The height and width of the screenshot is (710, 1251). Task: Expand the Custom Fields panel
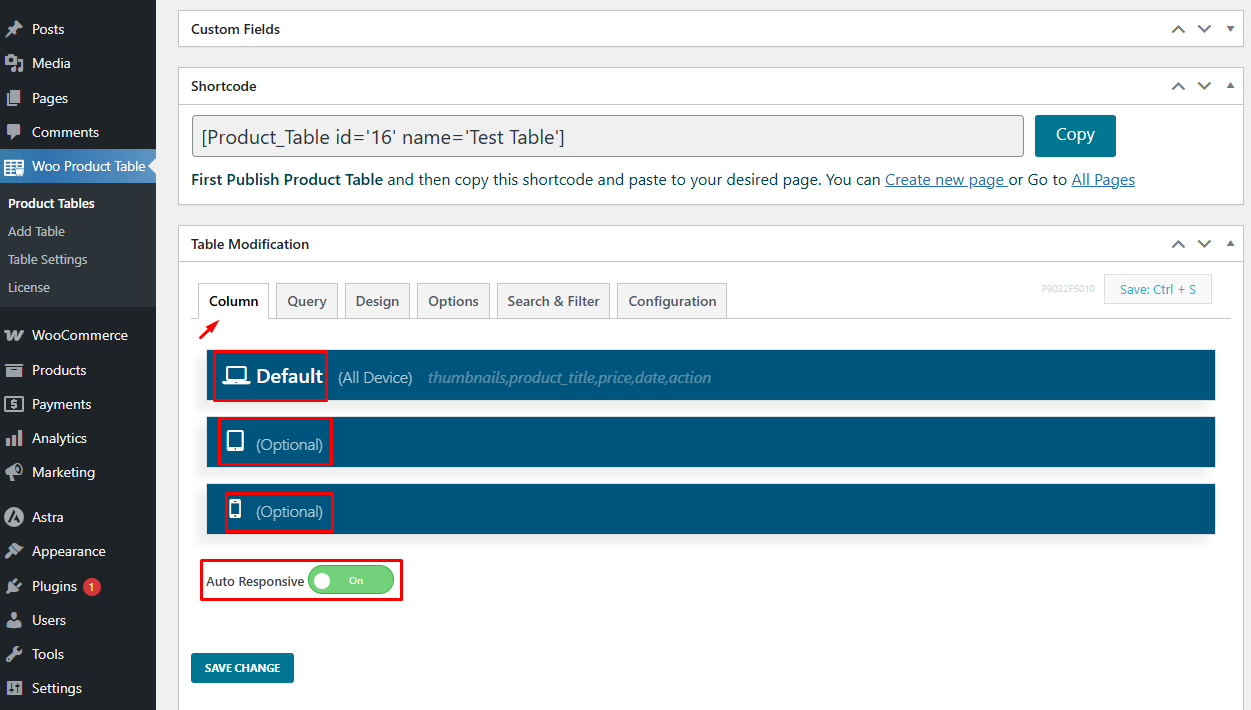pyautogui.click(x=1230, y=29)
